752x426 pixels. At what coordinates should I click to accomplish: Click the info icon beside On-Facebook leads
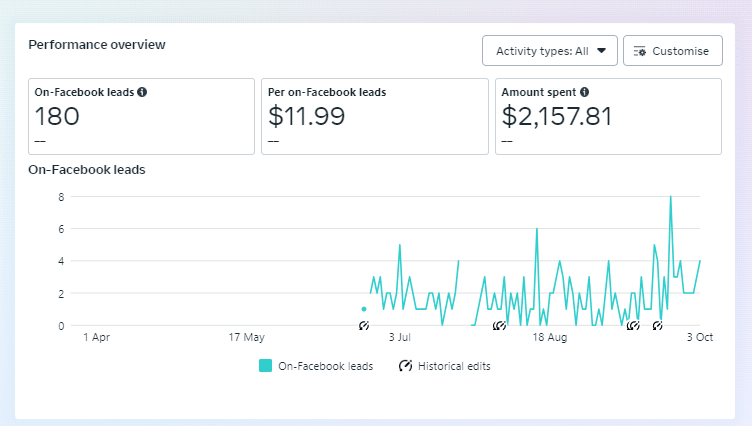(x=142, y=92)
